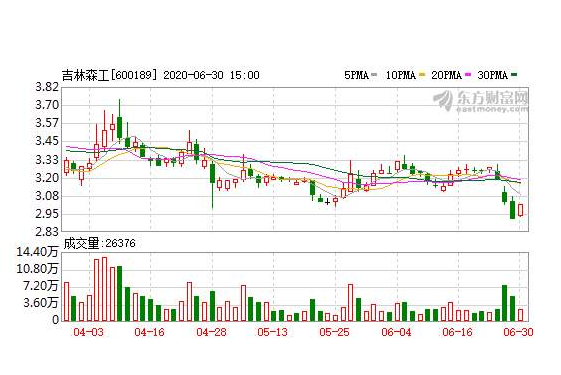
Task: Click the last red candlestick on 06-30
Action: [x=520, y=210]
